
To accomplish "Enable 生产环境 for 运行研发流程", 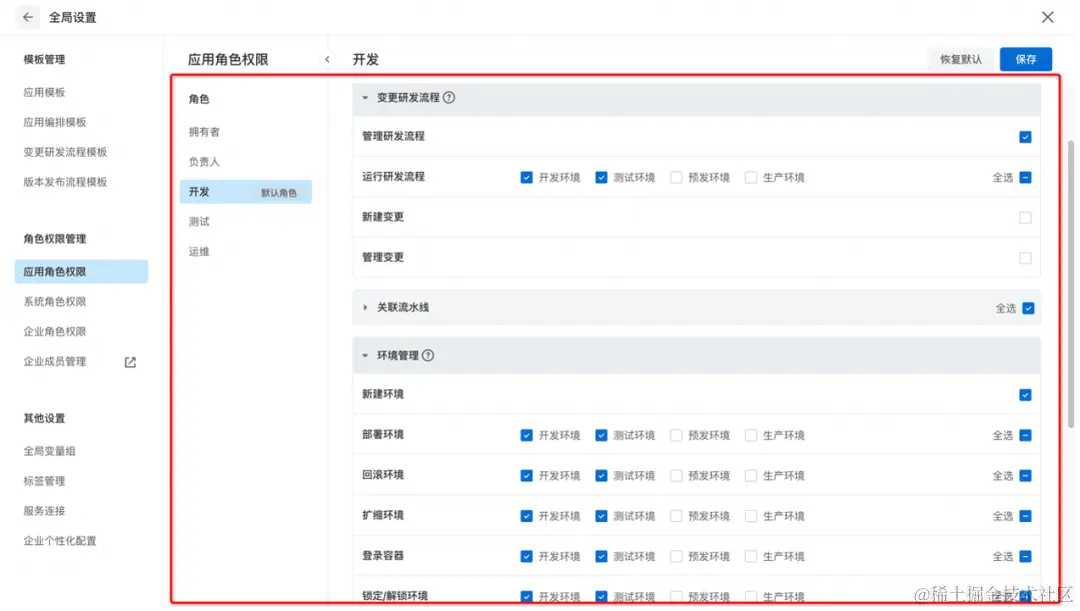I will click(751, 177).
